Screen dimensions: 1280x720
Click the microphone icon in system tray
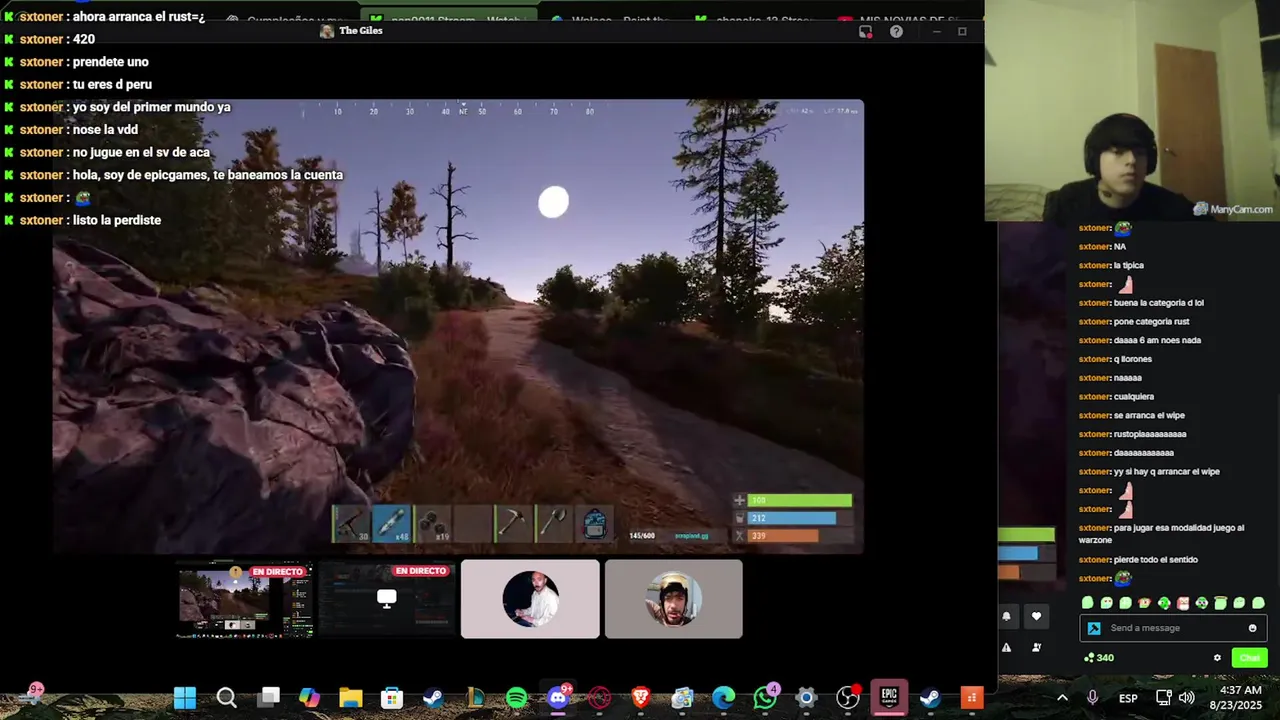click(x=1093, y=698)
